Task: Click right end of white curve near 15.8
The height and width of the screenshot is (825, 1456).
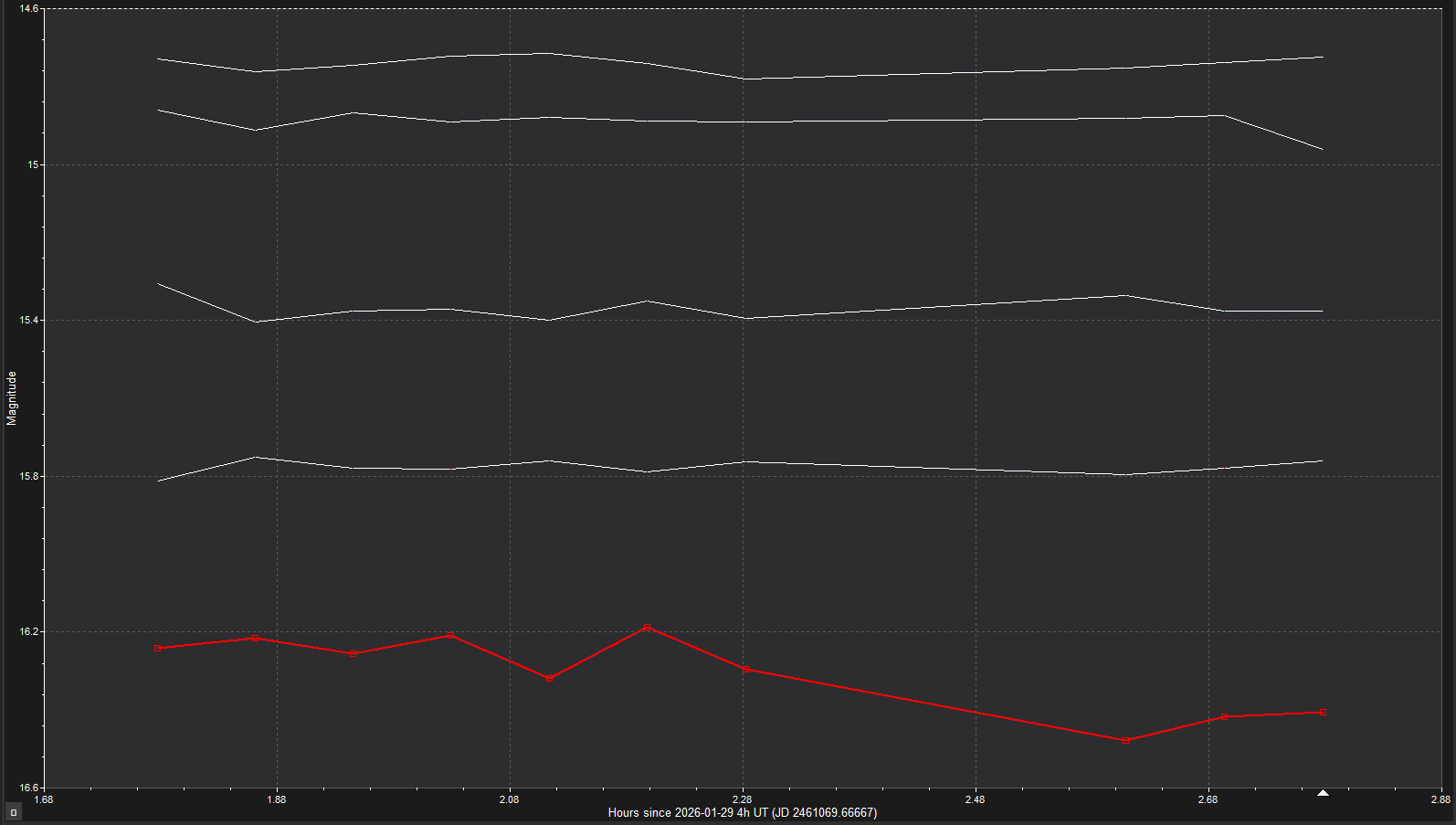Action: [1323, 461]
